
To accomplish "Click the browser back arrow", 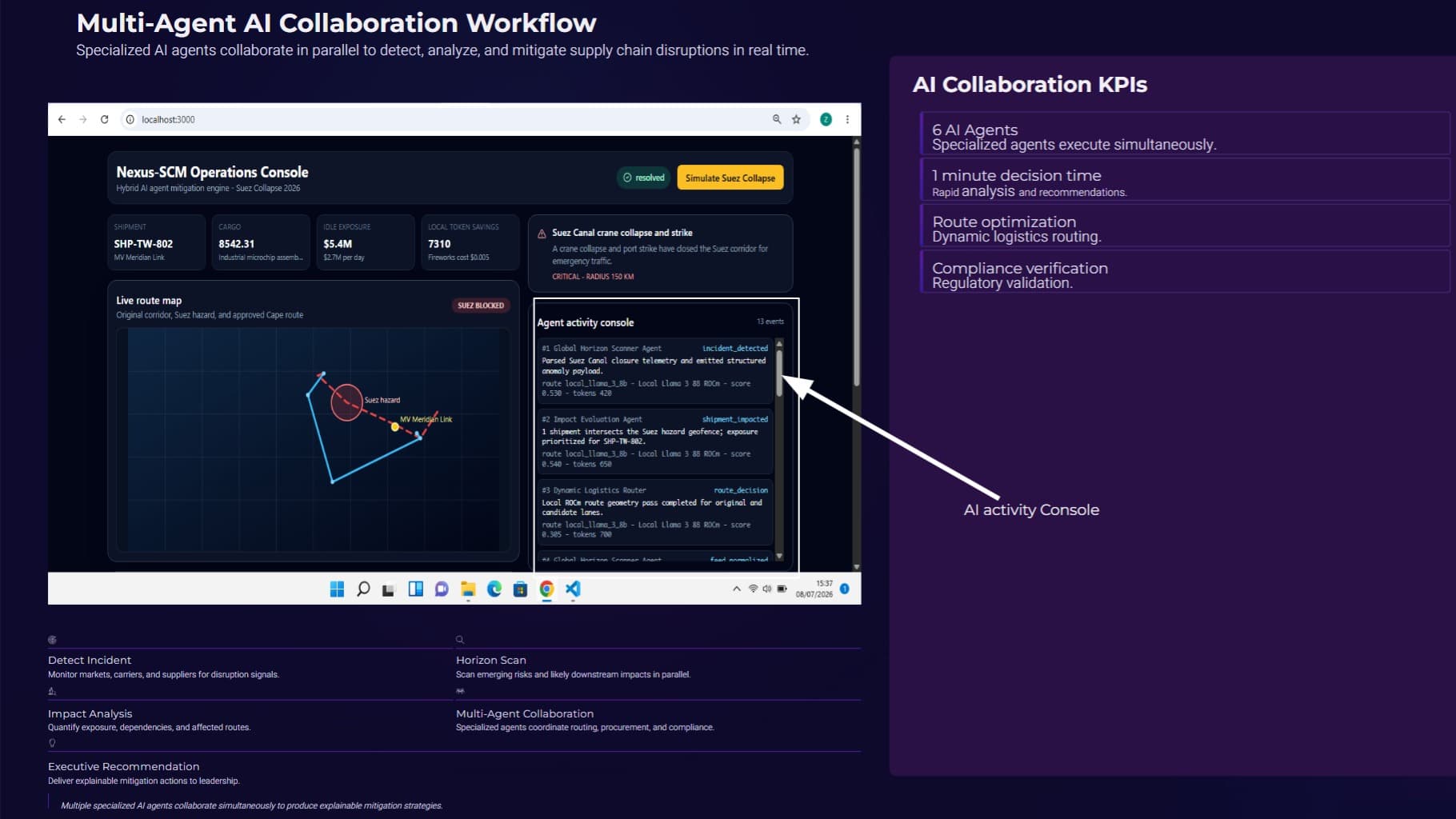I will click(x=62, y=119).
